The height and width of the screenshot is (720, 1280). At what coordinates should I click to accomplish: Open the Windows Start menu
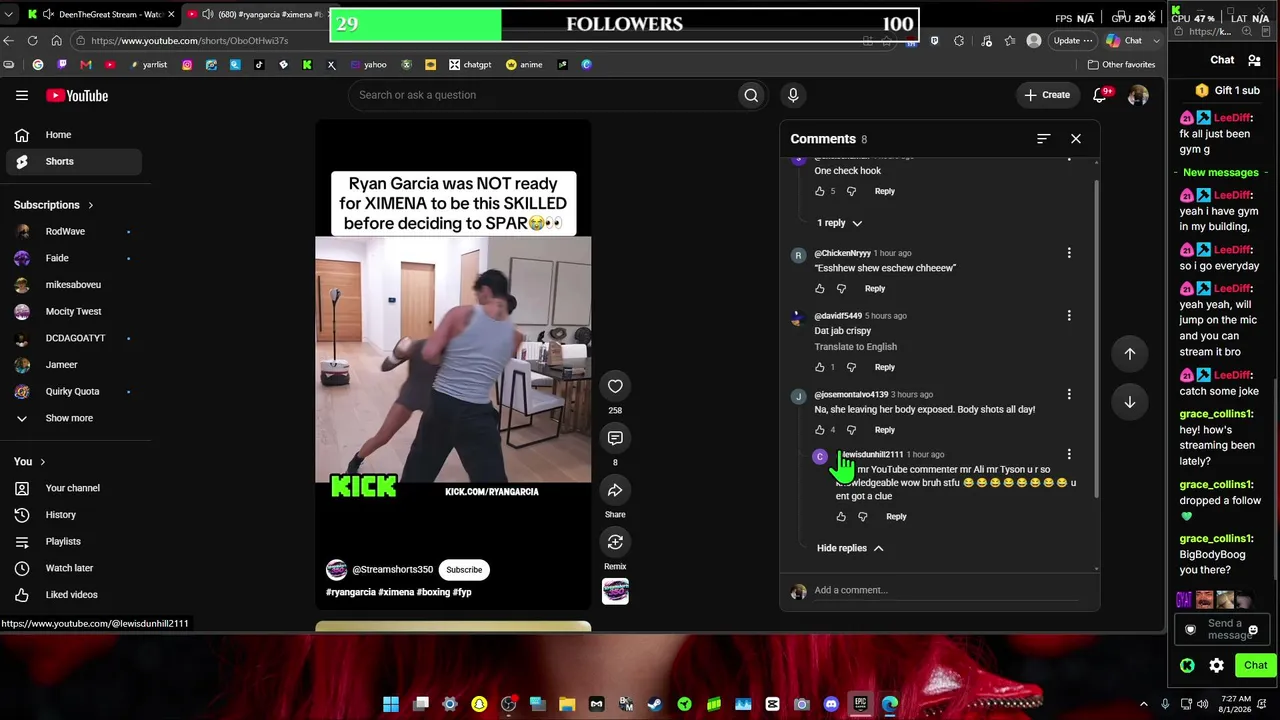(391, 704)
